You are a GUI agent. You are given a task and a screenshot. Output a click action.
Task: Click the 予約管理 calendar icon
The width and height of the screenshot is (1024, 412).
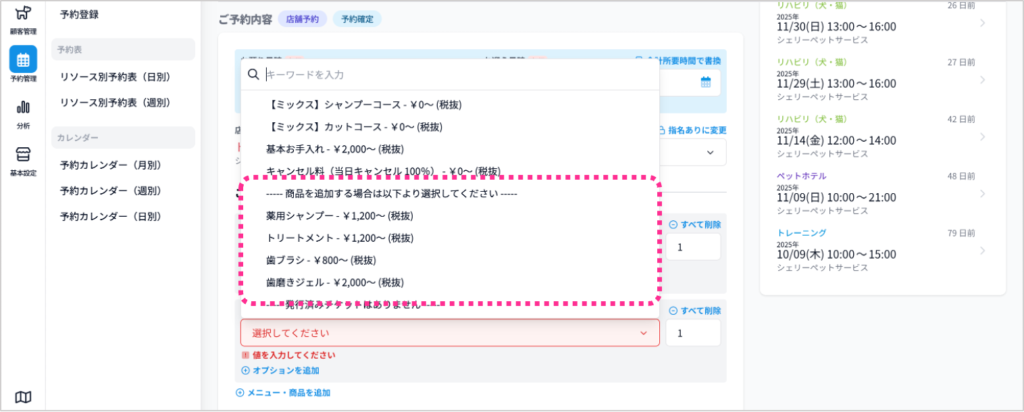click(22, 61)
